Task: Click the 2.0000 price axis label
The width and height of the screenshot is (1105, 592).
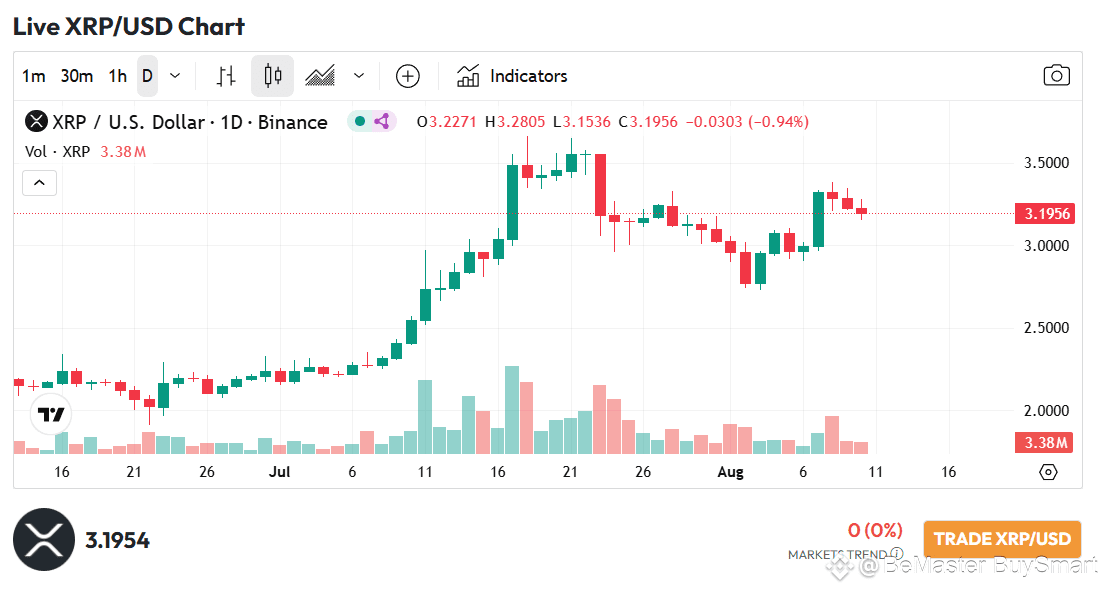Action: click(1047, 410)
